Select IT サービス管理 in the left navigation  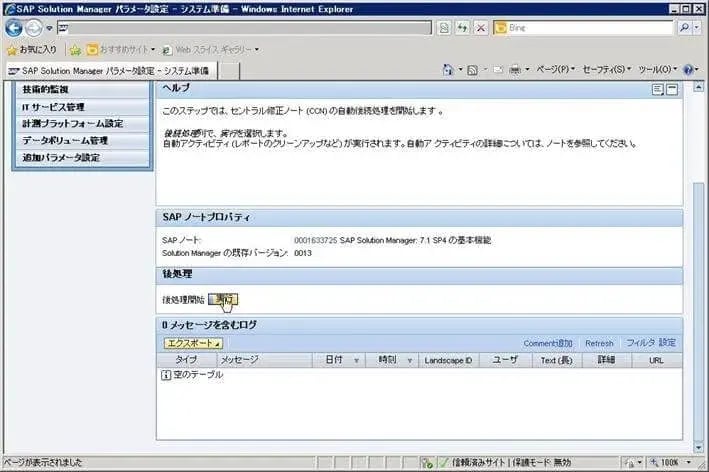82,107
